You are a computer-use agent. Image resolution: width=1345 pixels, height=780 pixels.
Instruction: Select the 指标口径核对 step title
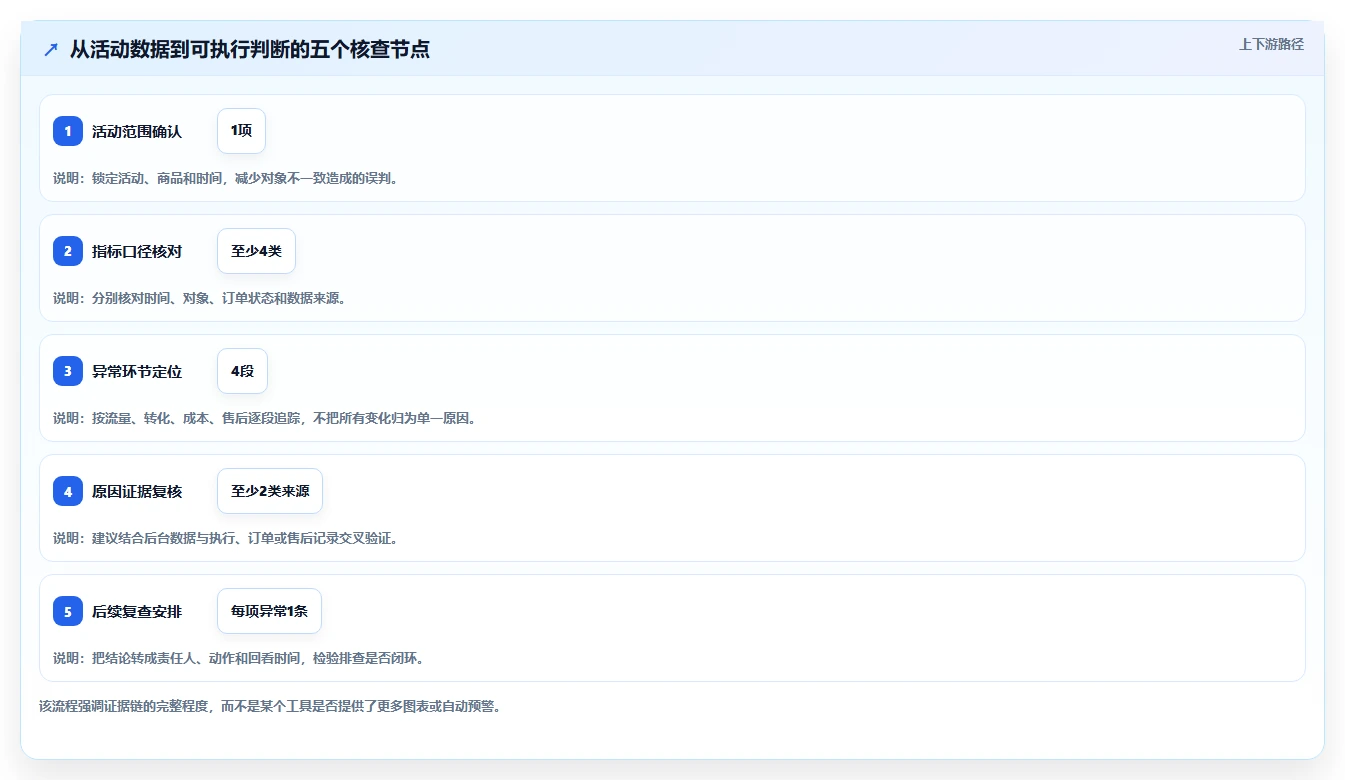(137, 251)
